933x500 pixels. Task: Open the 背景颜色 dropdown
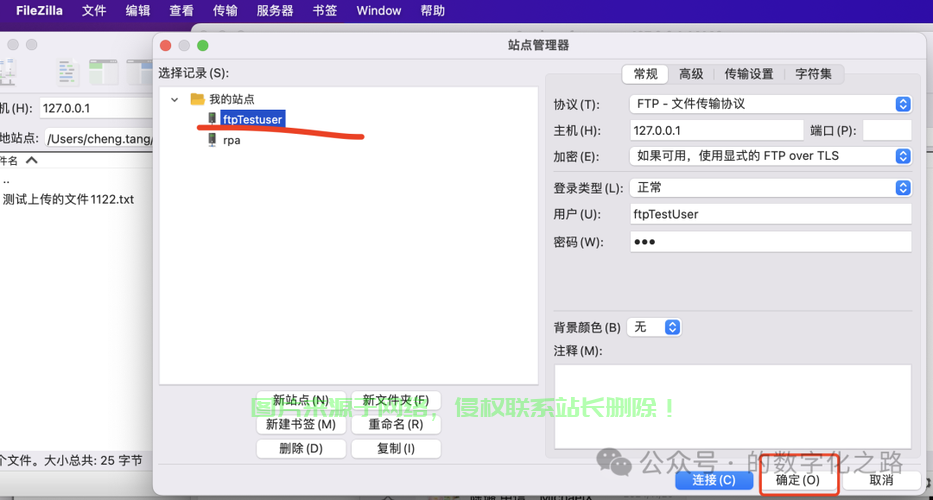point(654,327)
